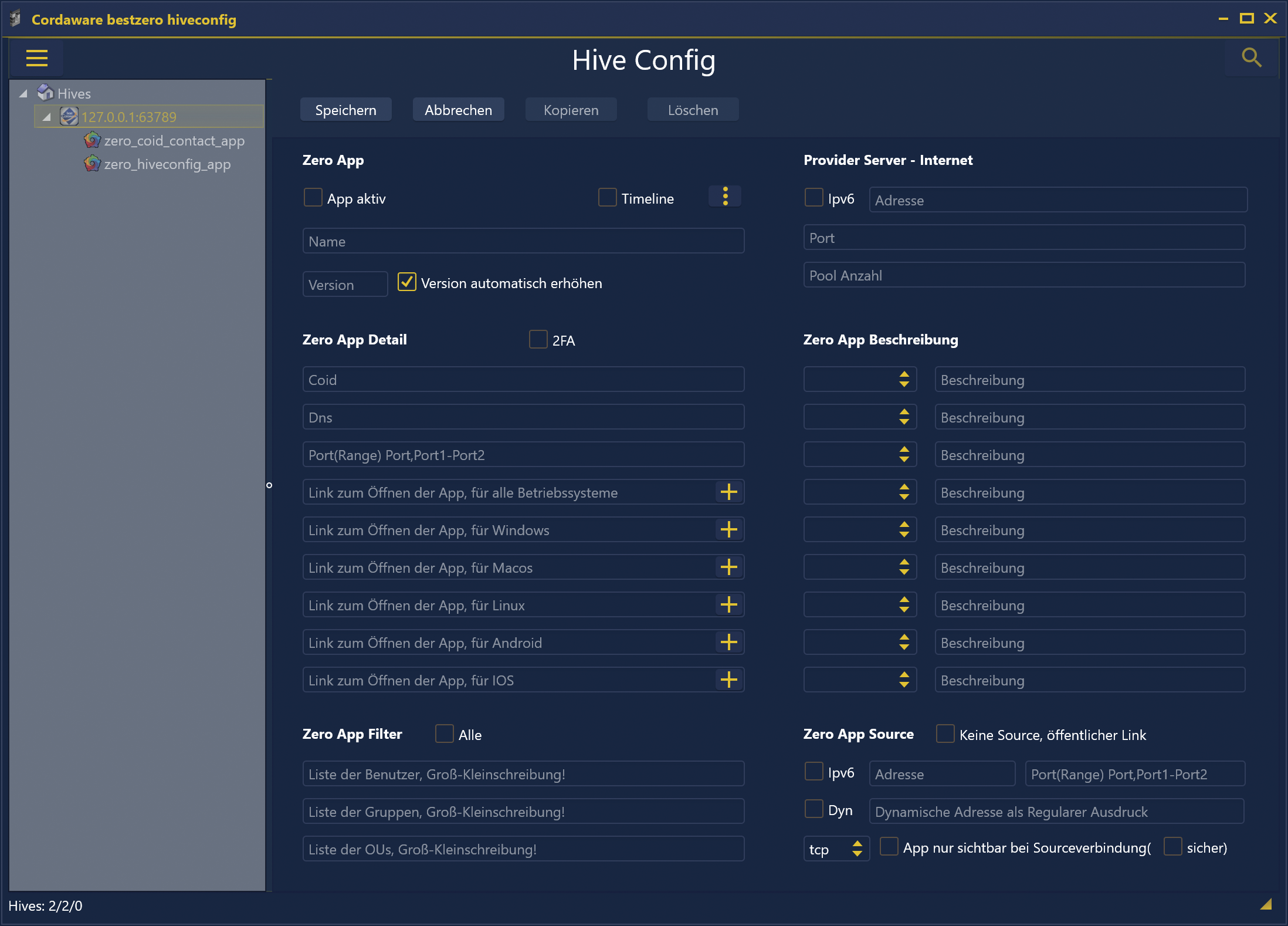Select the Kopieren menu action
The height and width of the screenshot is (926, 1288).
pos(570,109)
